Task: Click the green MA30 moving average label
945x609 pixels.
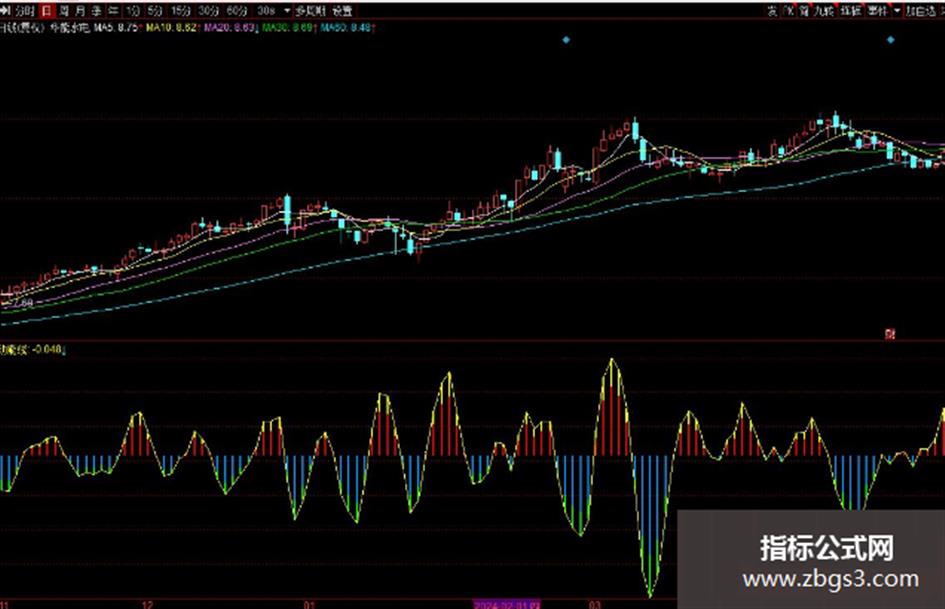Action: 288,28
